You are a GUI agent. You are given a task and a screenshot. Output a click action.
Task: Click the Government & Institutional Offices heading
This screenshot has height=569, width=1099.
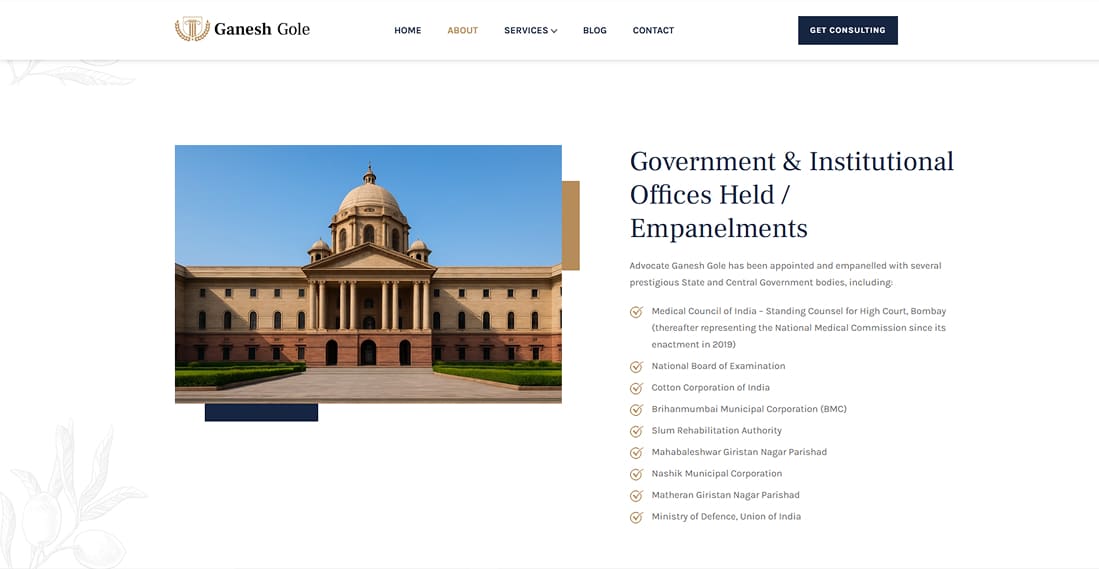[x=791, y=194]
